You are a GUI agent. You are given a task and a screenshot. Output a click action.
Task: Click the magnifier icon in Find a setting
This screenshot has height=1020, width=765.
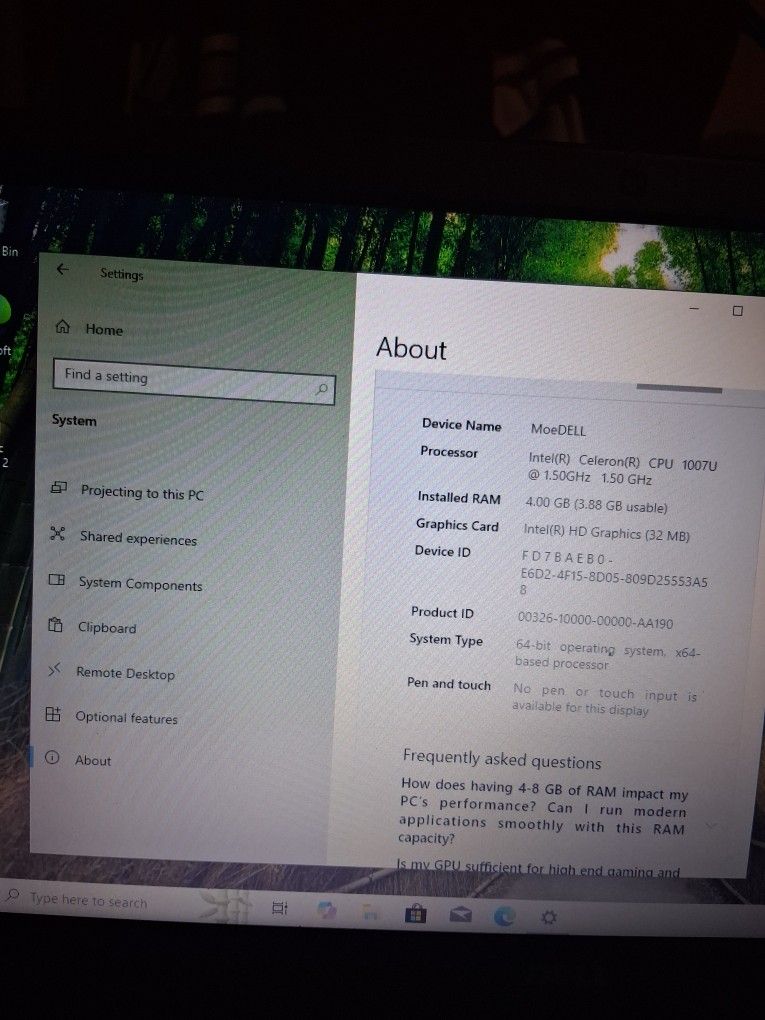(321, 389)
